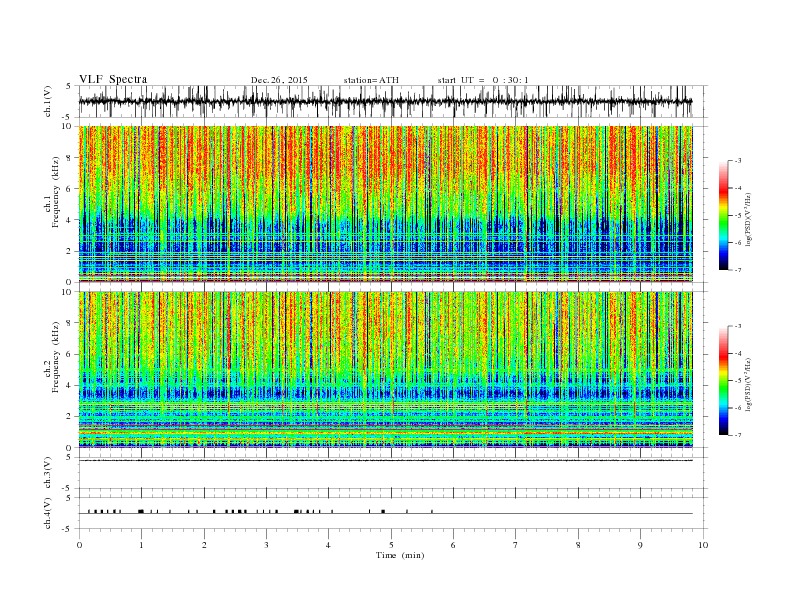Image resolution: width=792 pixels, height=612 pixels.
Task: Click the "log(PSD)(V²/Hz)" label beside ch.1 colorbar
Action: click(750, 219)
